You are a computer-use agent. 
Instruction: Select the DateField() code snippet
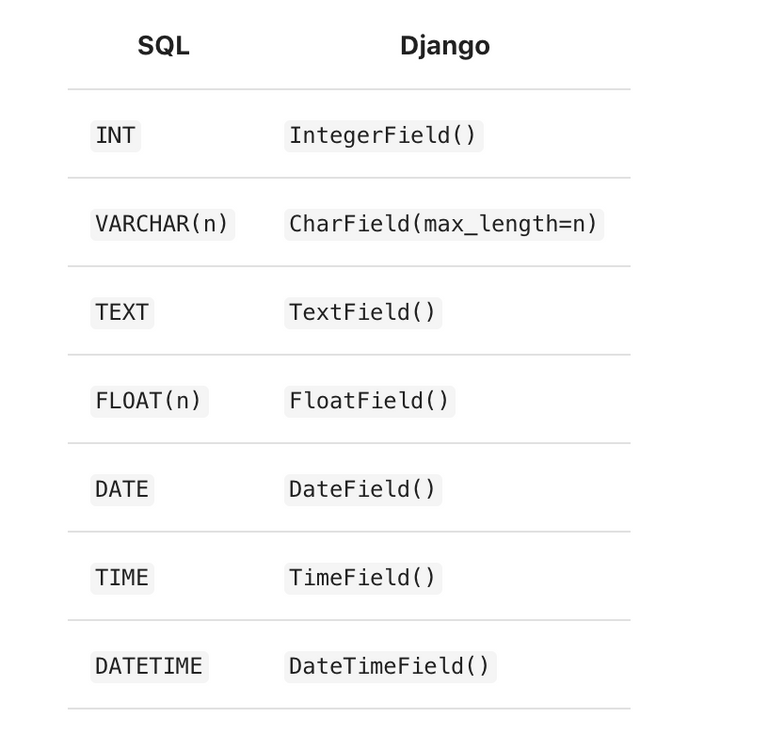(x=363, y=489)
